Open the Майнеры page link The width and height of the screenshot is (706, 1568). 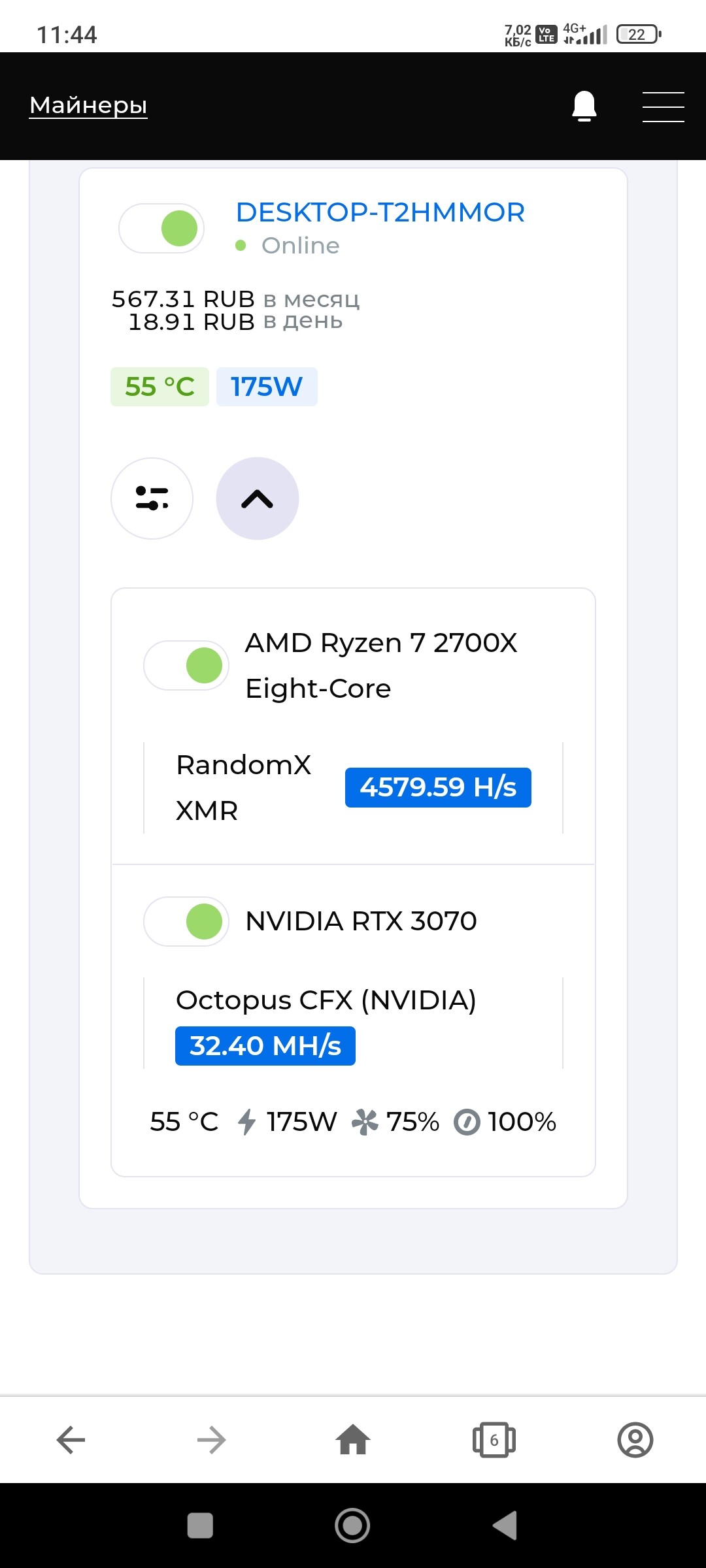pyautogui.click(x=88, y=105)
